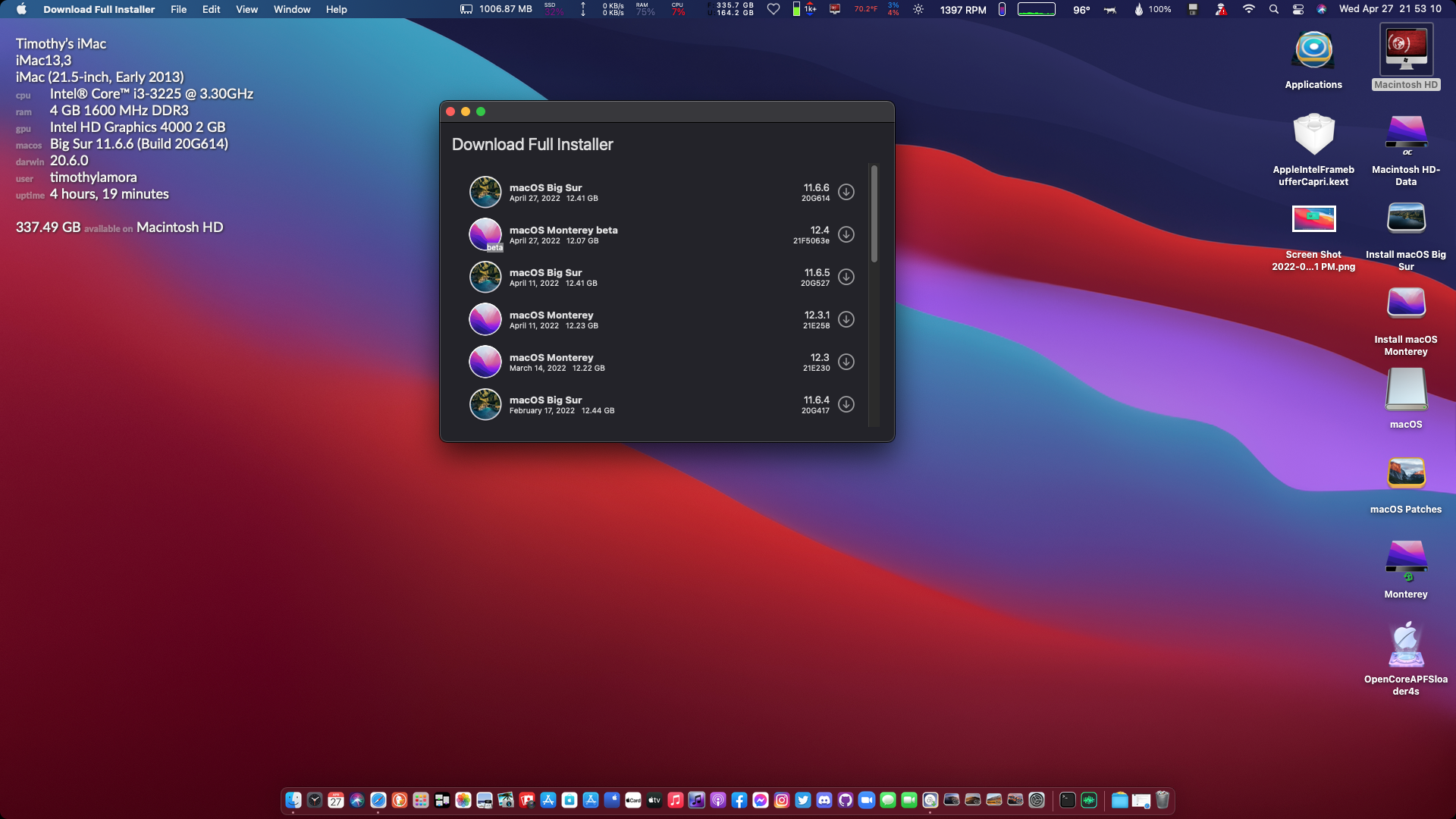The image size is (1456, 819).
Task: Open Control Center in menu bar
Action: tap(1298, 9)
